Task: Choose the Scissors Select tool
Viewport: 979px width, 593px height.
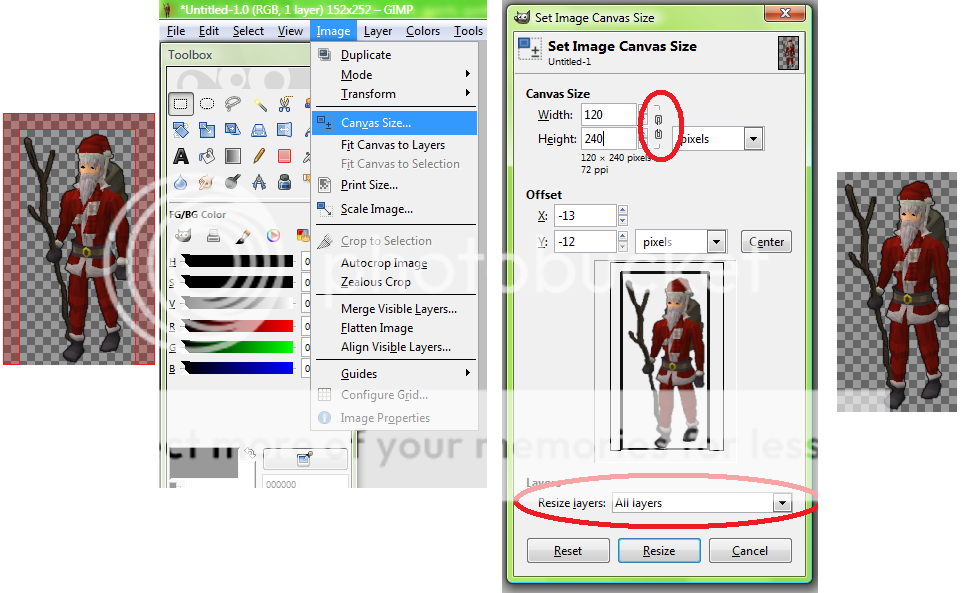Action: [x=285, y=103]
